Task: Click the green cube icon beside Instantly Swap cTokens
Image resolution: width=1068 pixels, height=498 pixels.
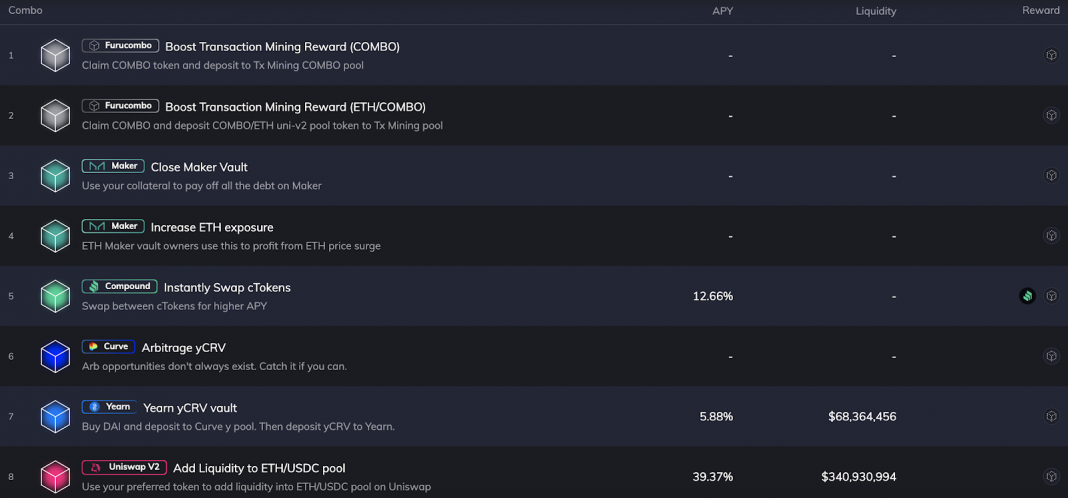Action: coord(55,296)
